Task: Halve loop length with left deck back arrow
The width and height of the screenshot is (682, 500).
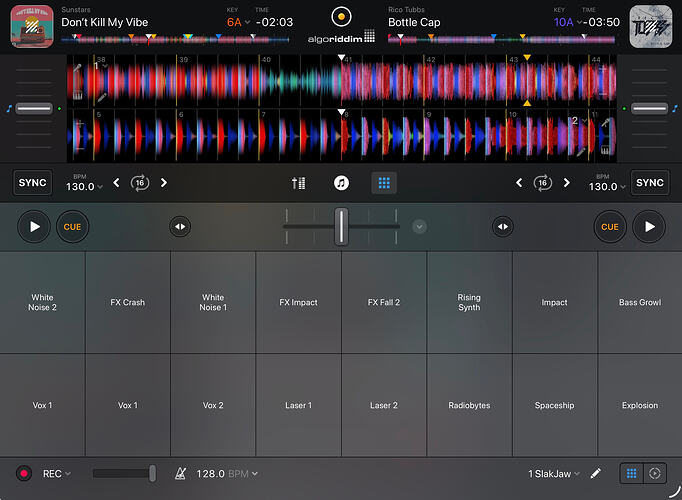Action: (x=117, y=183)
